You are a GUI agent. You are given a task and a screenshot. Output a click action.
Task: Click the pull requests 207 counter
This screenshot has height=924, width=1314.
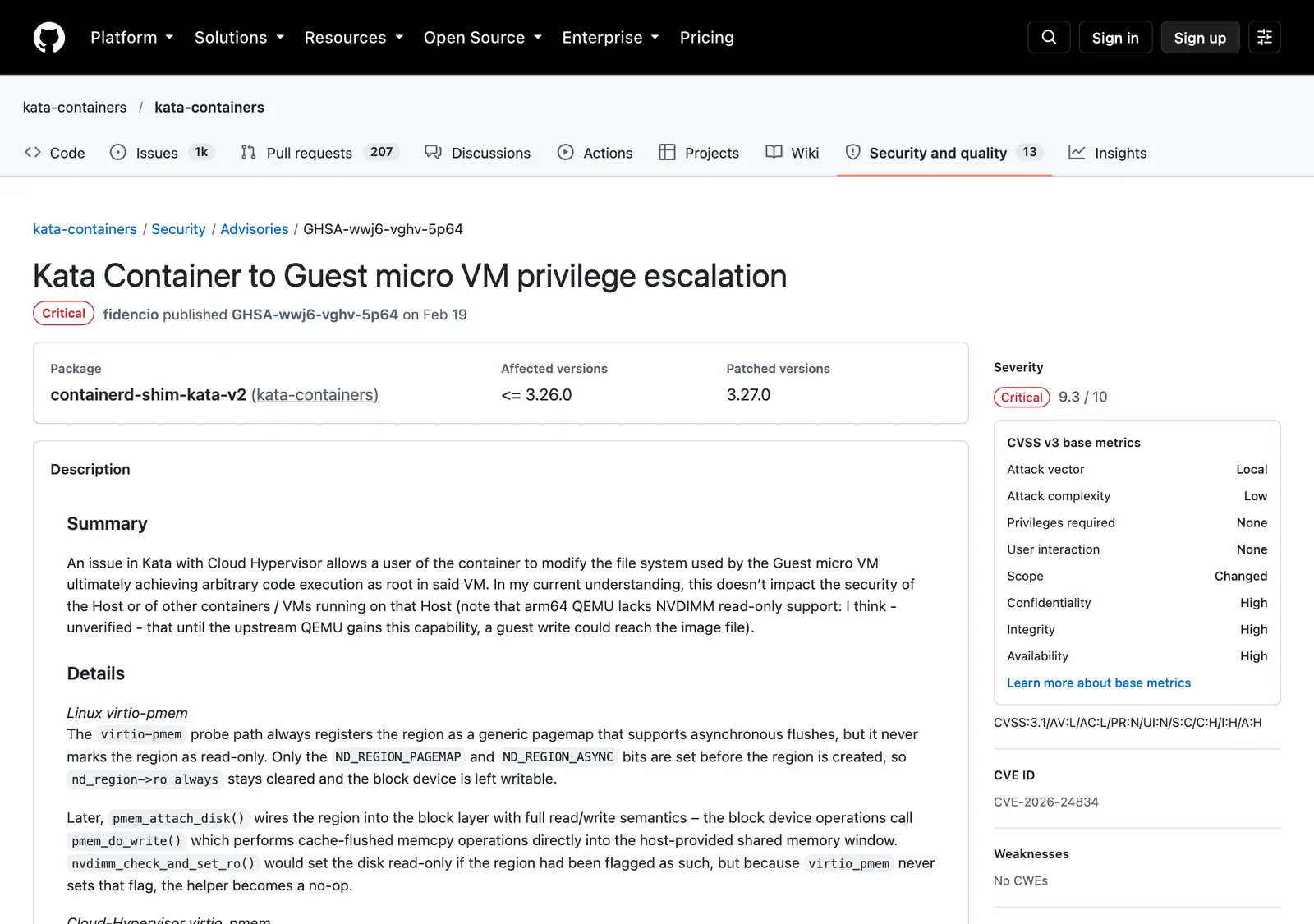coord(381,152)
